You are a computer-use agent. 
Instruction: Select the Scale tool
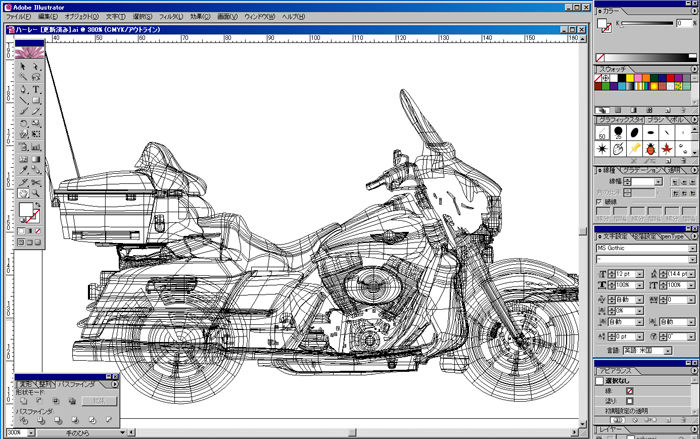36,123
